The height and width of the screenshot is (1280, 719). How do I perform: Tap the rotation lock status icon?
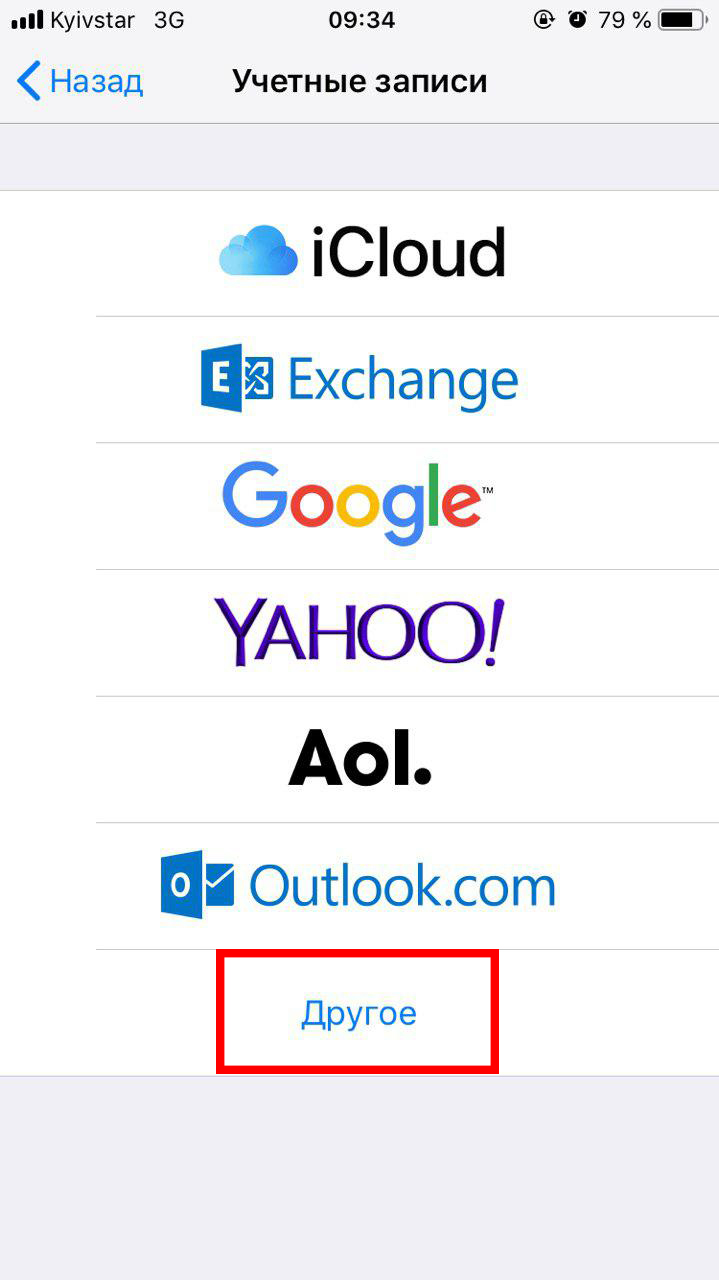pyautogui.click(x=544, y=20)
